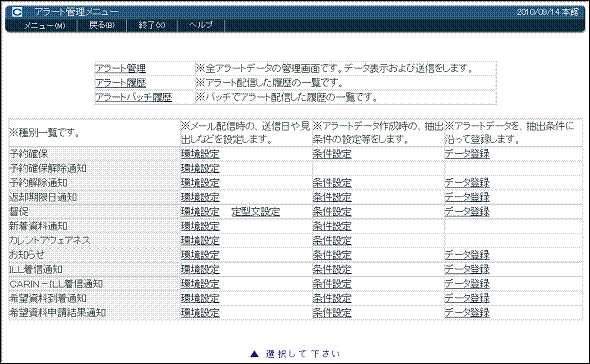Open 条件設定 for 予約確保
The width and height of the screenshot is (590, 364).
point(332,154)
